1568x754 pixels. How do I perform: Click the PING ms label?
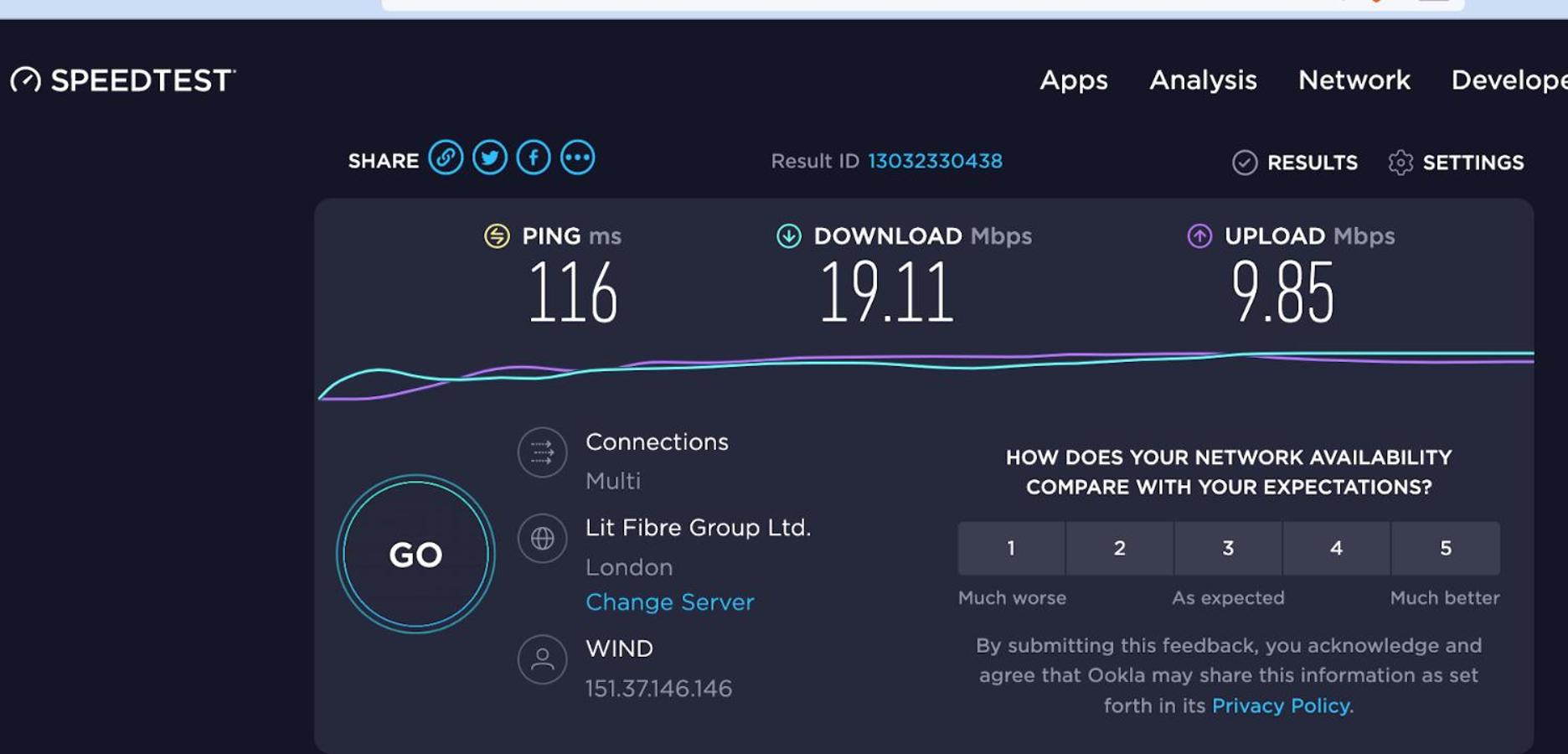click(571, 236)
